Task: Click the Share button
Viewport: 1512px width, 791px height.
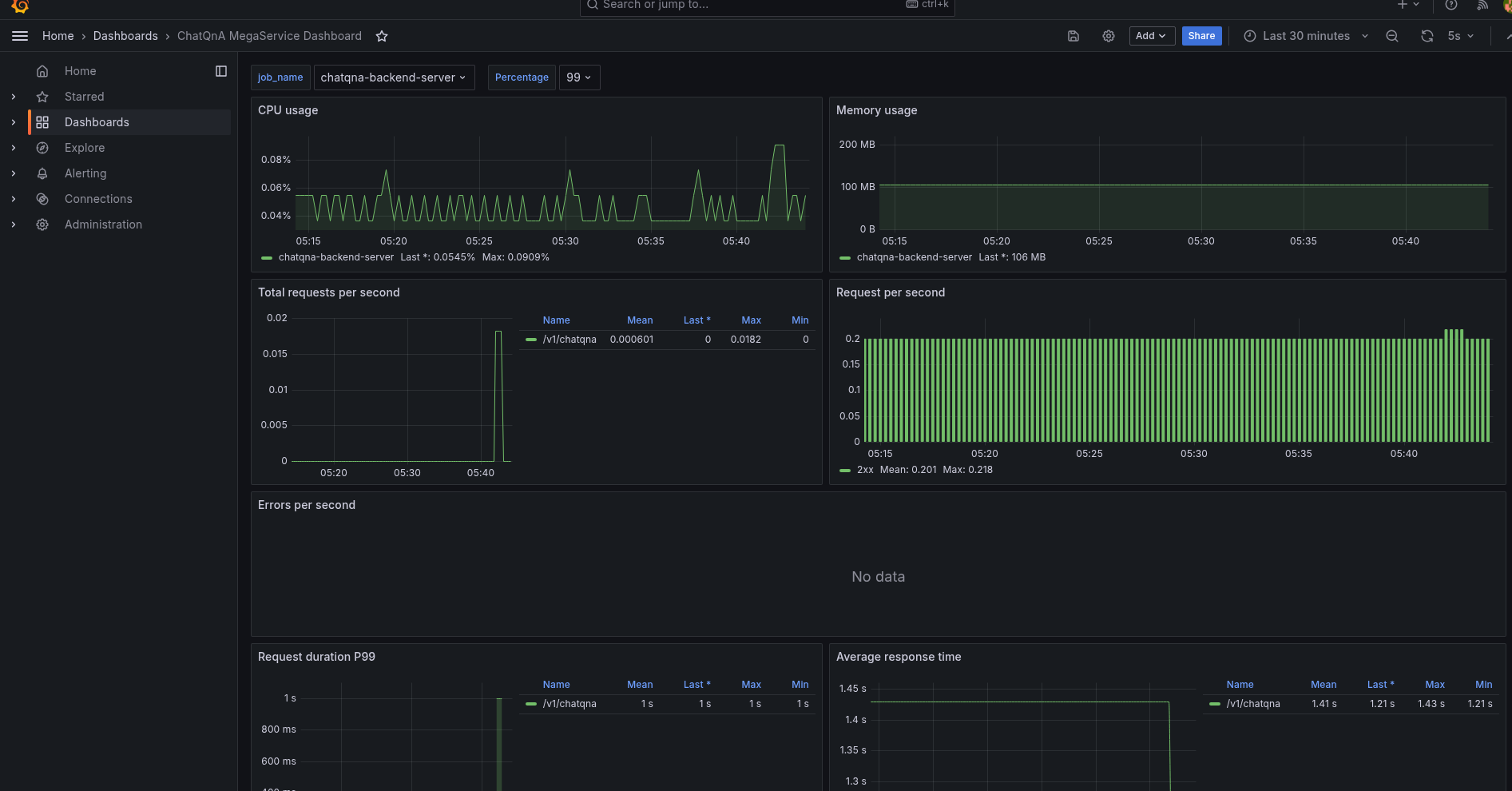Action: click(x=1201, y=36)
